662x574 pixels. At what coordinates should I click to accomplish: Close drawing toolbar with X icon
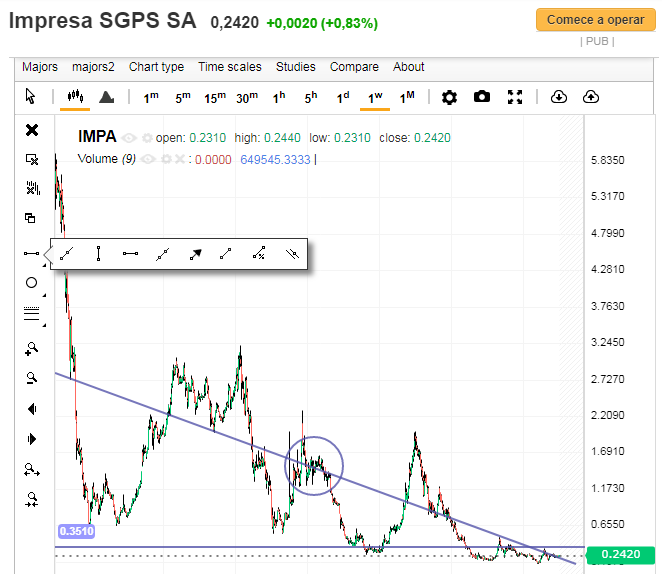[x=32, y=130]
